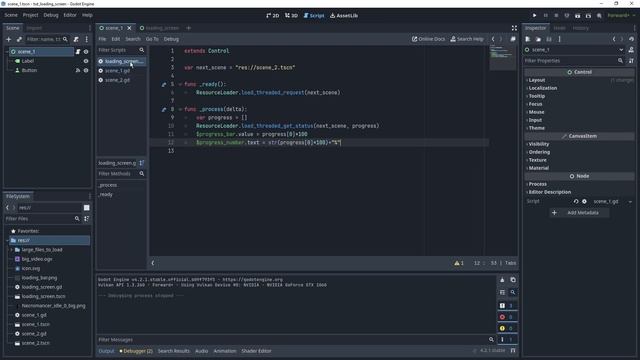Viewport: 640px width, 360px height.
Task: Click Add Metadata button
Action: tap(579, 213)
